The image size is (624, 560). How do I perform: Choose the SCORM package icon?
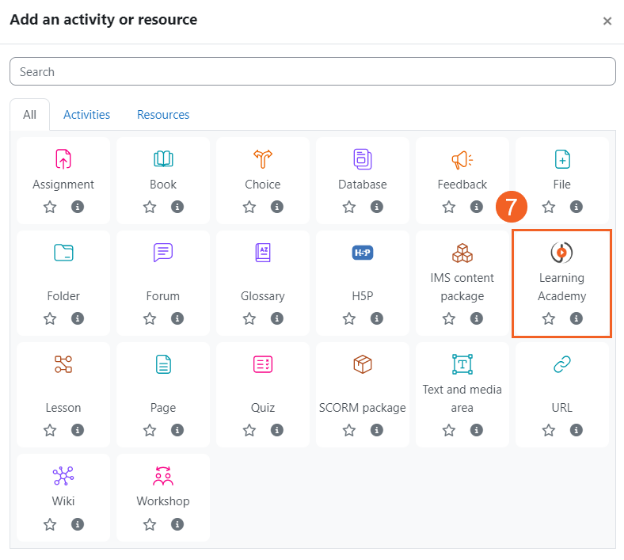coord(362,364)
